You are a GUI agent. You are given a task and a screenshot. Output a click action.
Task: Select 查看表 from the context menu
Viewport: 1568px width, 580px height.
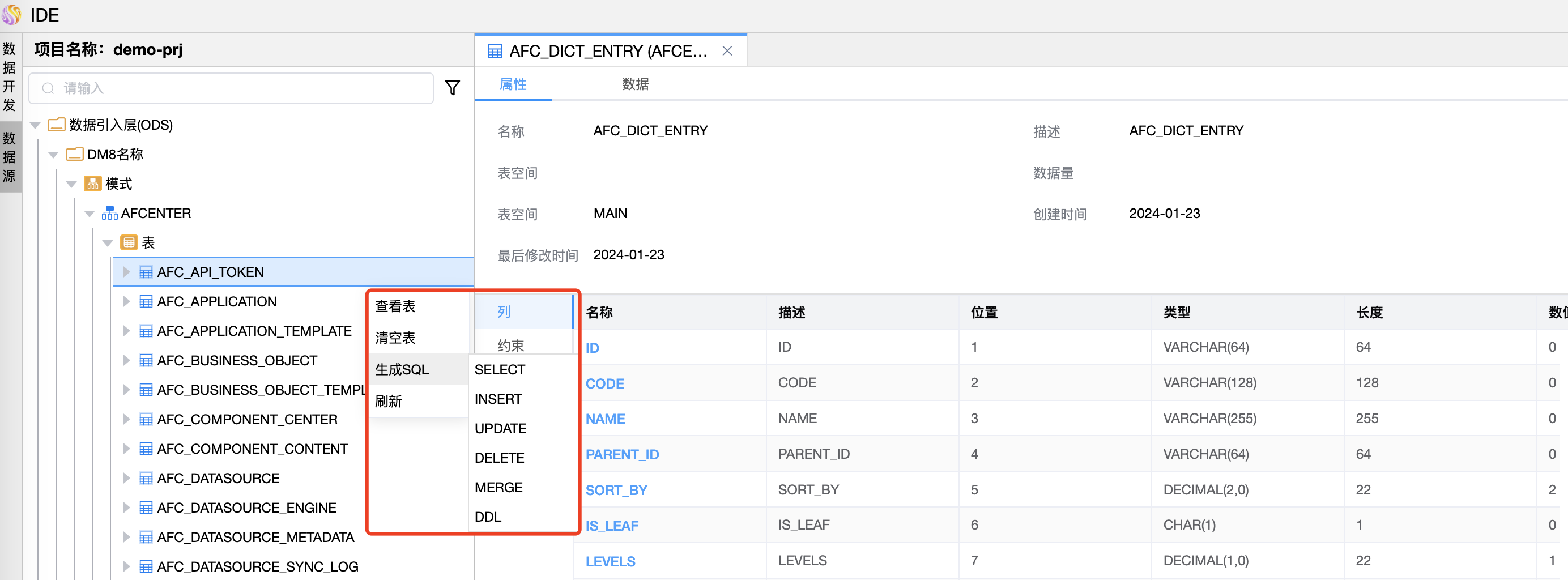pos(395,307)
